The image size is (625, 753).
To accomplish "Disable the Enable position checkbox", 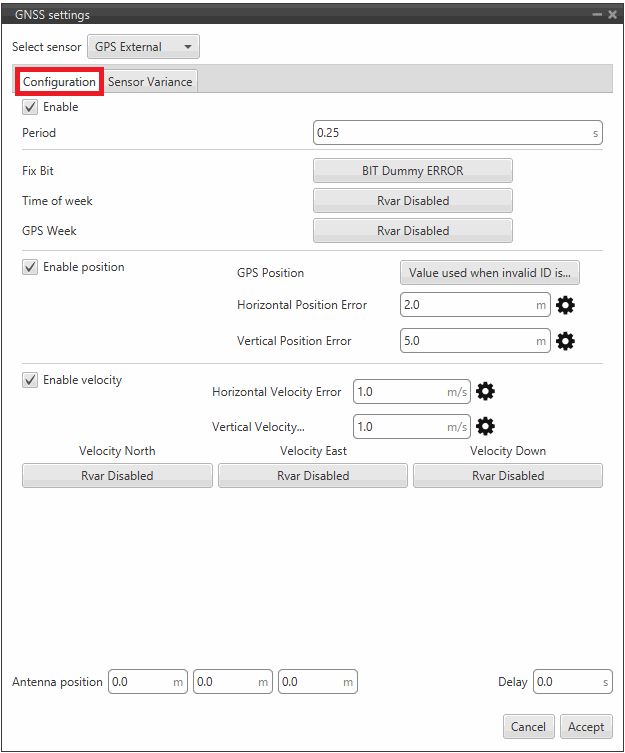I will 30,267.
